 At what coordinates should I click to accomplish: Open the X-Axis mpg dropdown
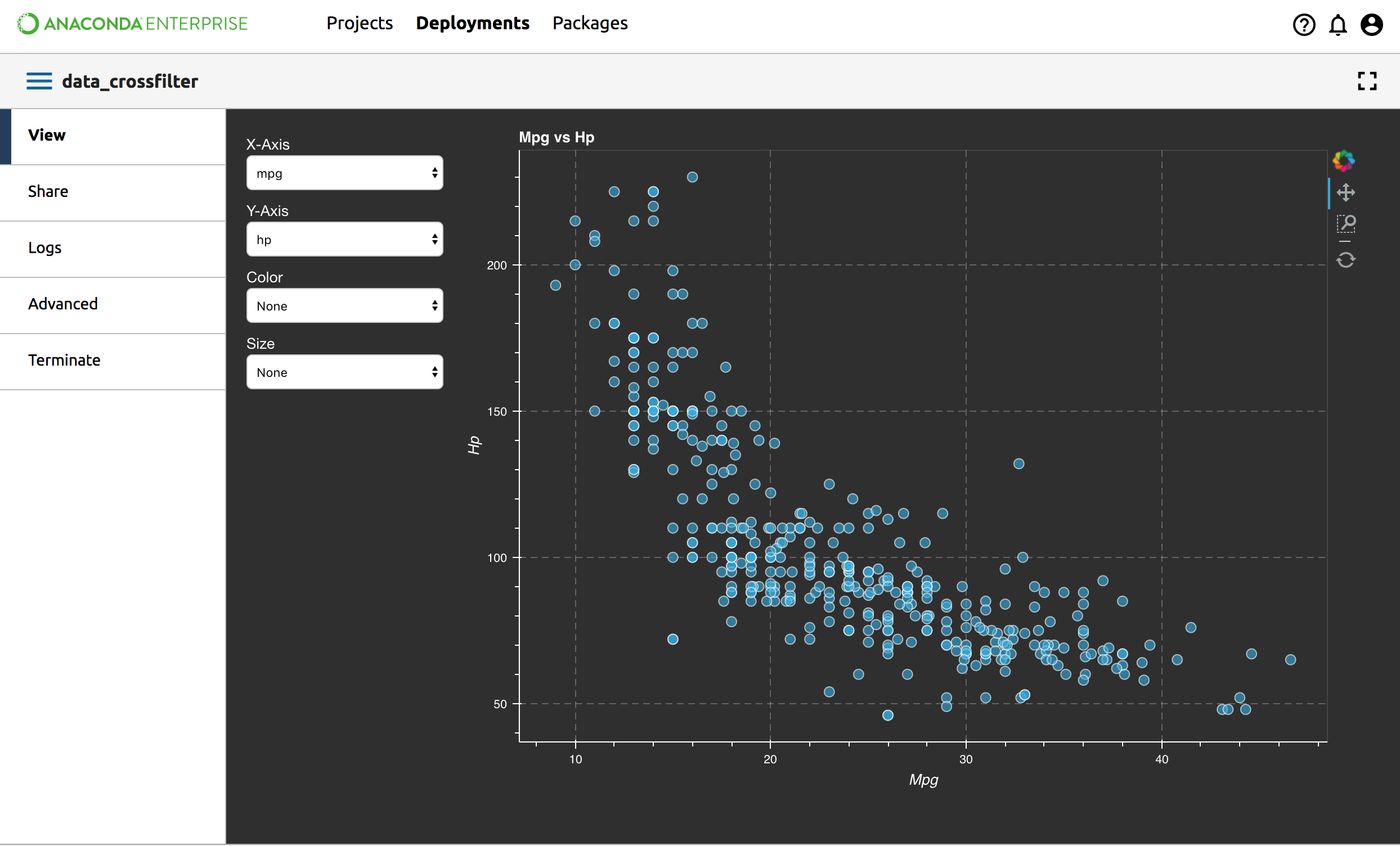pyautogui.click(x=344, y=173)
